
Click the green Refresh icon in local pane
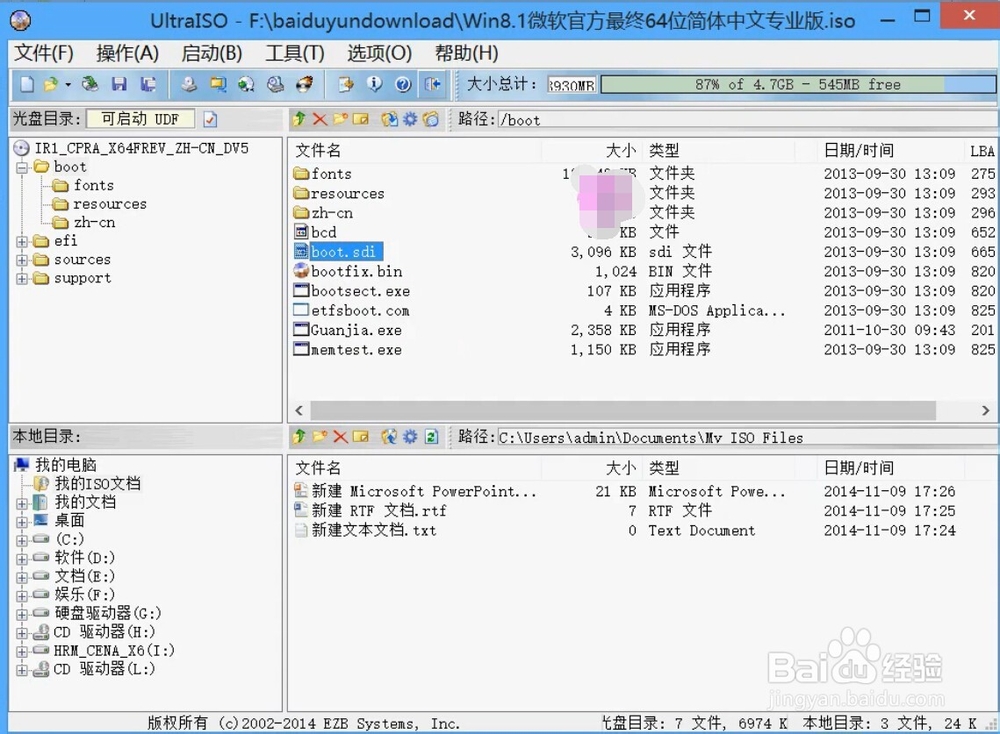coord(432,436)
